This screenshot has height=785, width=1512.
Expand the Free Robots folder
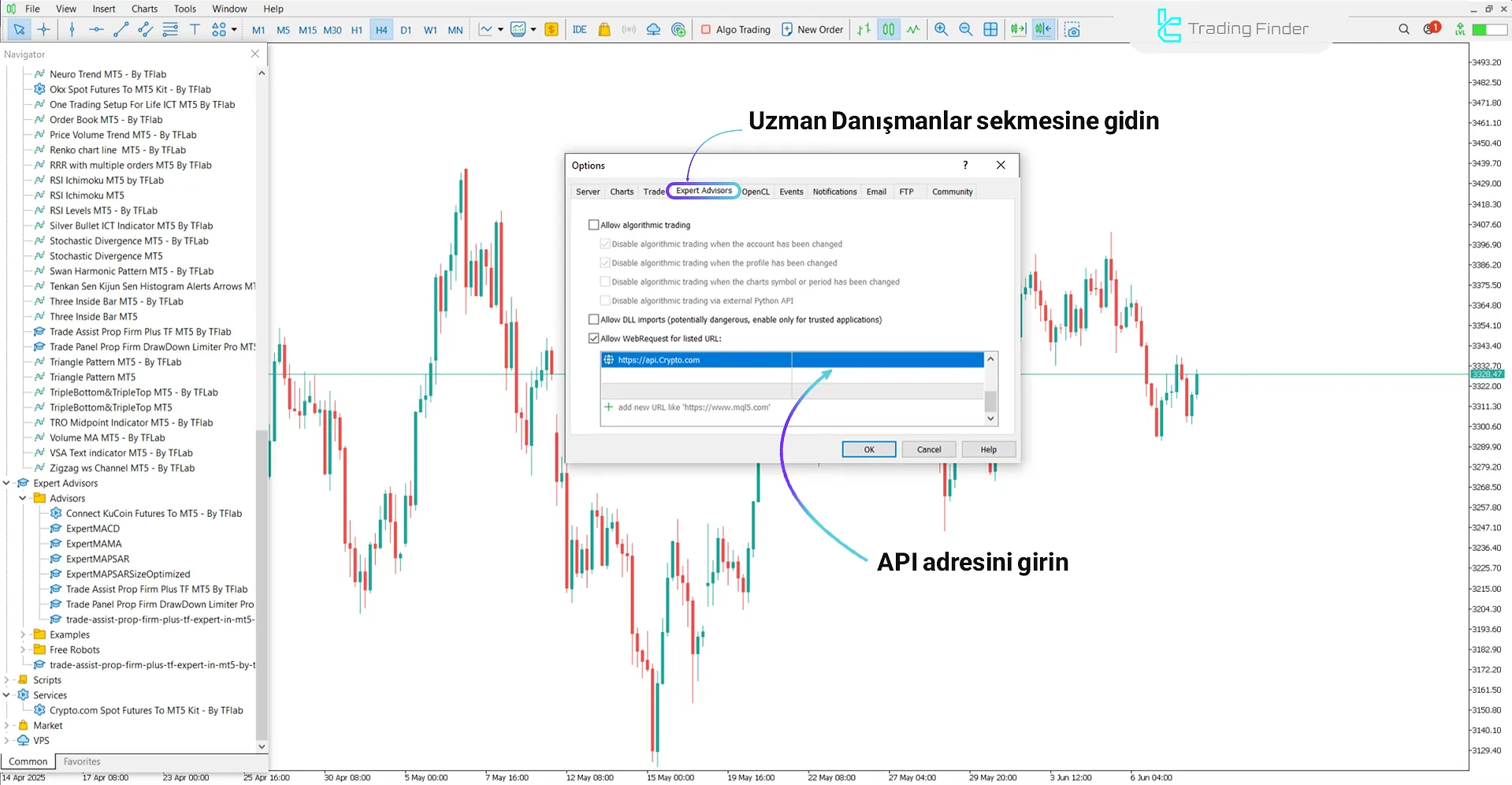(22, 649)
